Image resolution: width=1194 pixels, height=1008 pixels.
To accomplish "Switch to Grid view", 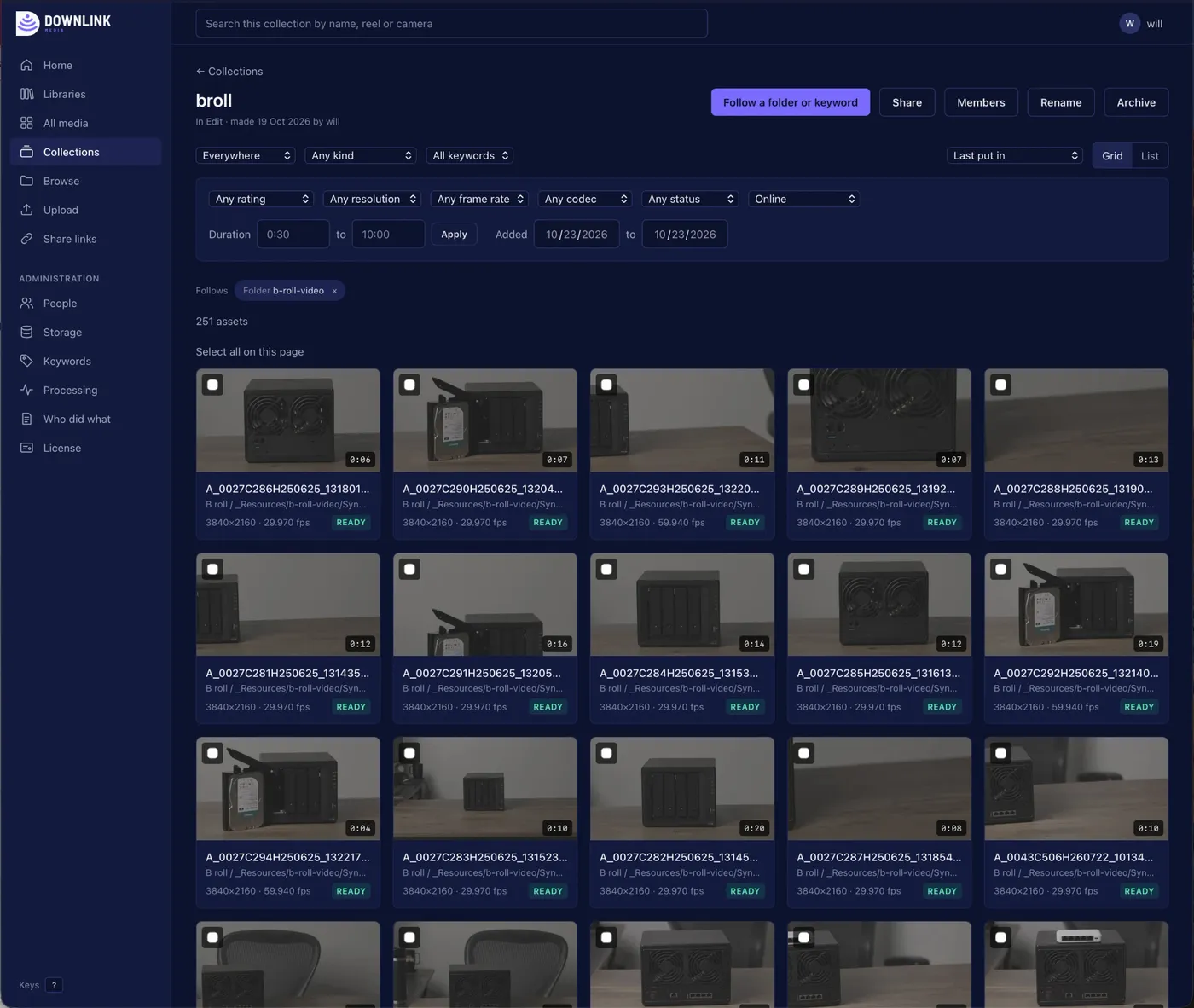I will [1112, 155].
